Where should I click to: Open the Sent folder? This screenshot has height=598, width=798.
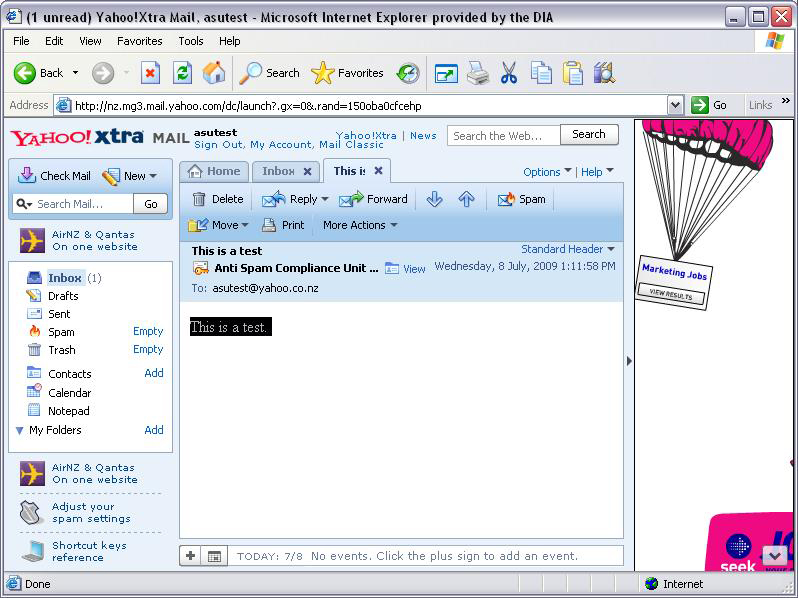(59, 314)
